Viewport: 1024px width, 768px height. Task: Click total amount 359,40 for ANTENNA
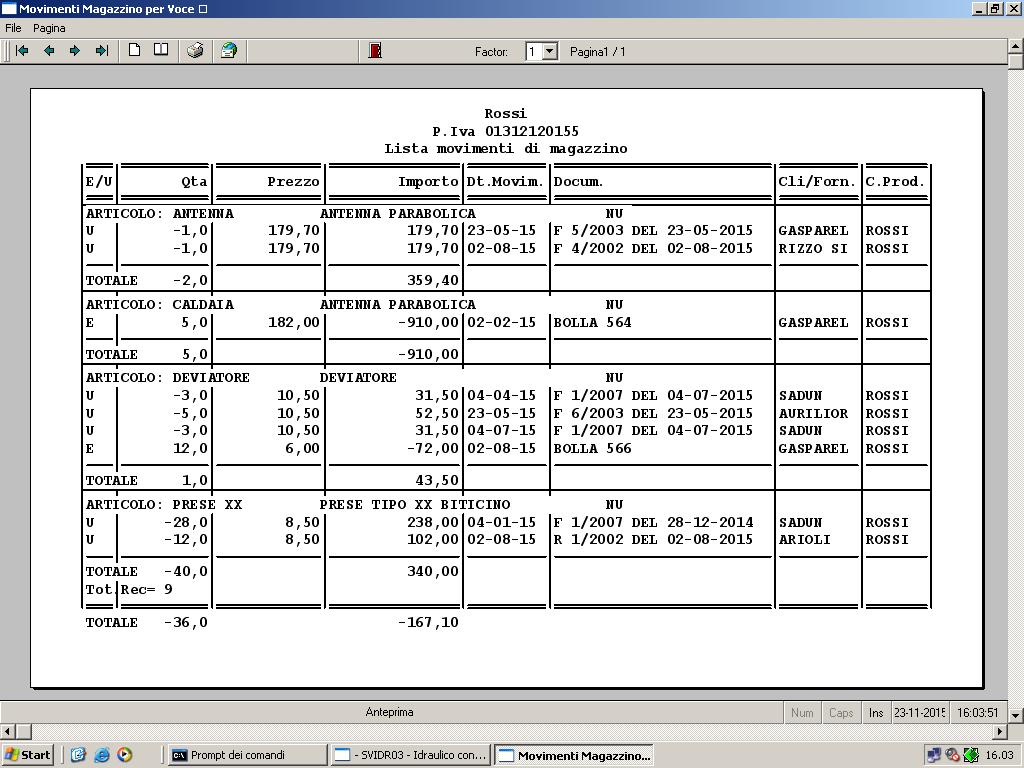point(433,280)
